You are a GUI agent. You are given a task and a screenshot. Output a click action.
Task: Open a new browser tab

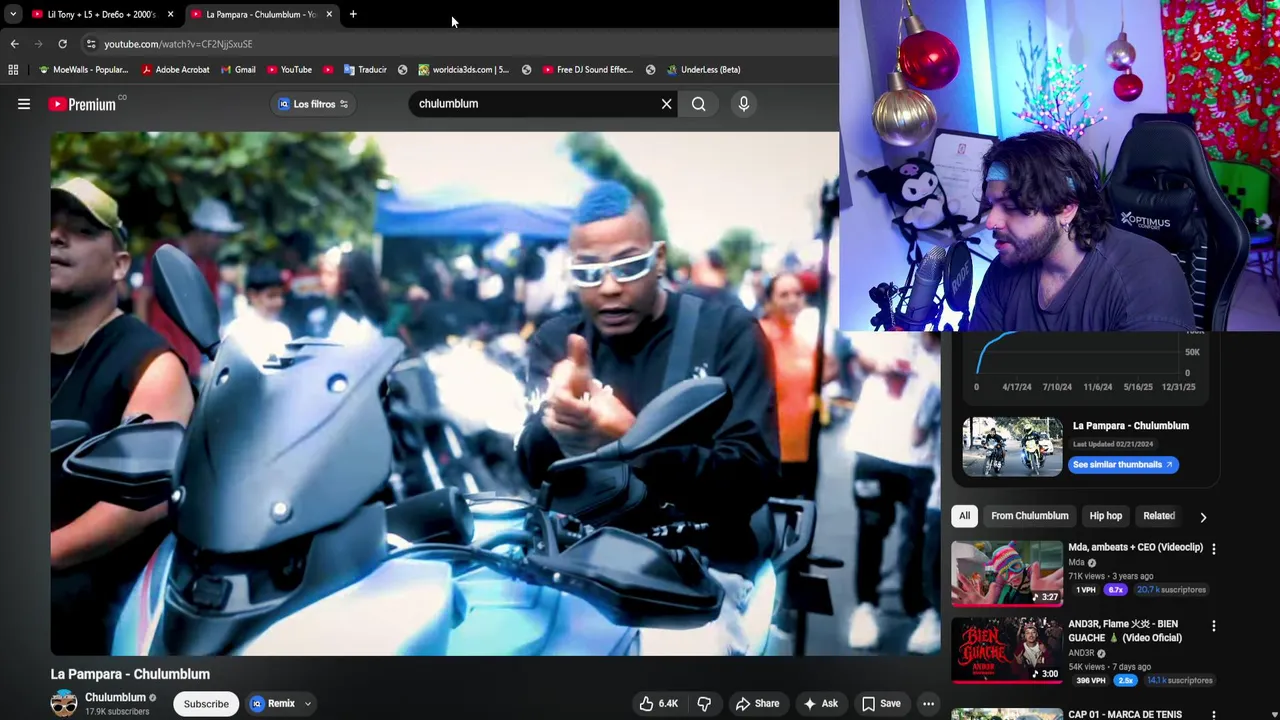pyautogui.click(x=353, y=14)
